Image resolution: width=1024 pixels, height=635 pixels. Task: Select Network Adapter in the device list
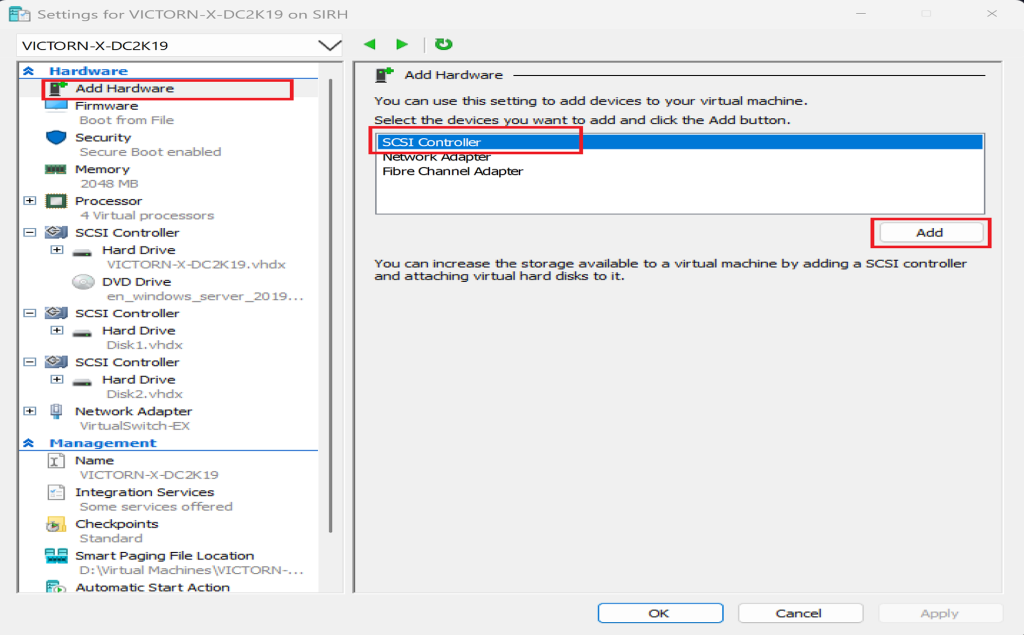click(x=436, y=157)
